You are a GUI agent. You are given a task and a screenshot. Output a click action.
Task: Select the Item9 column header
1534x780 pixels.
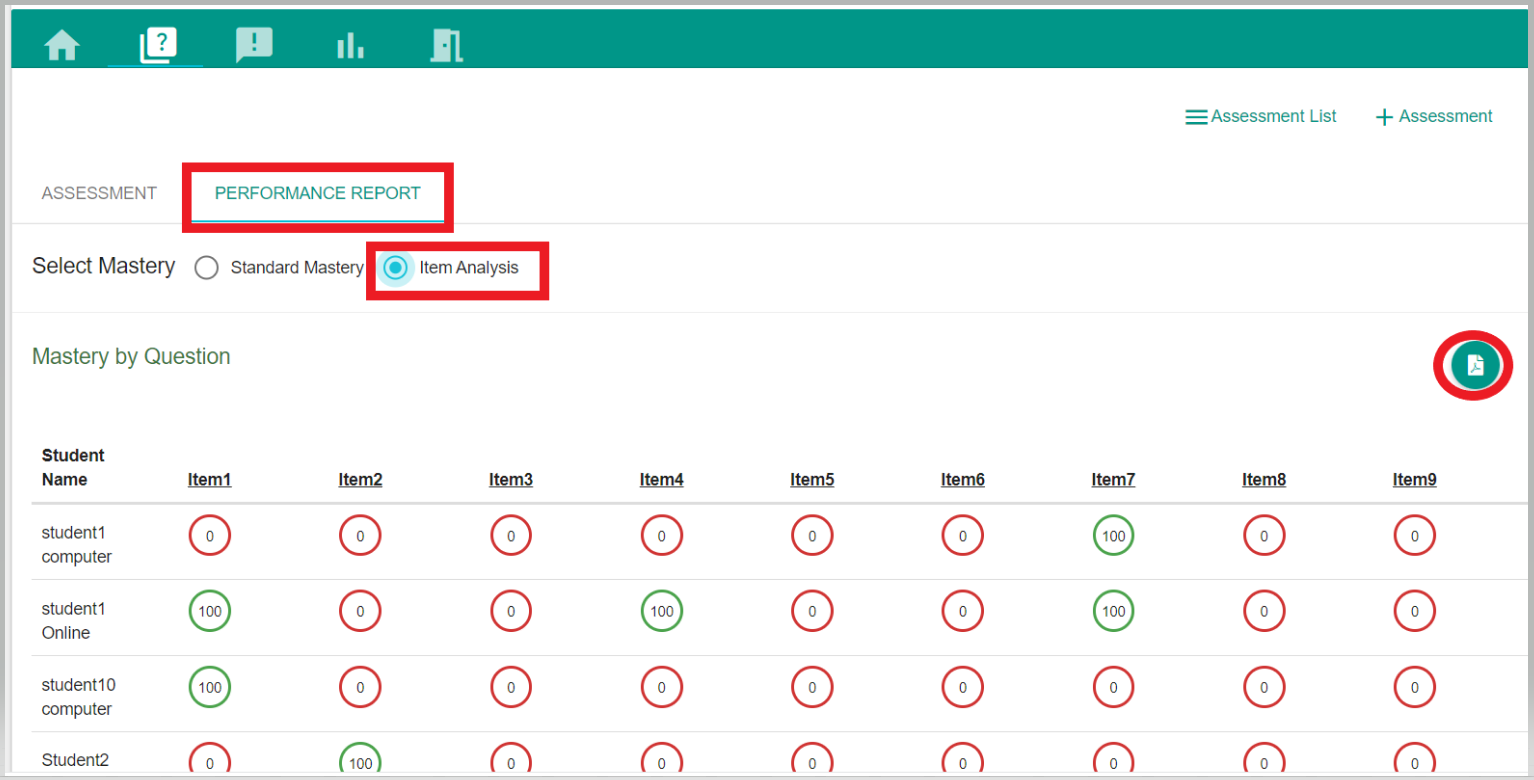point(1414,480)
